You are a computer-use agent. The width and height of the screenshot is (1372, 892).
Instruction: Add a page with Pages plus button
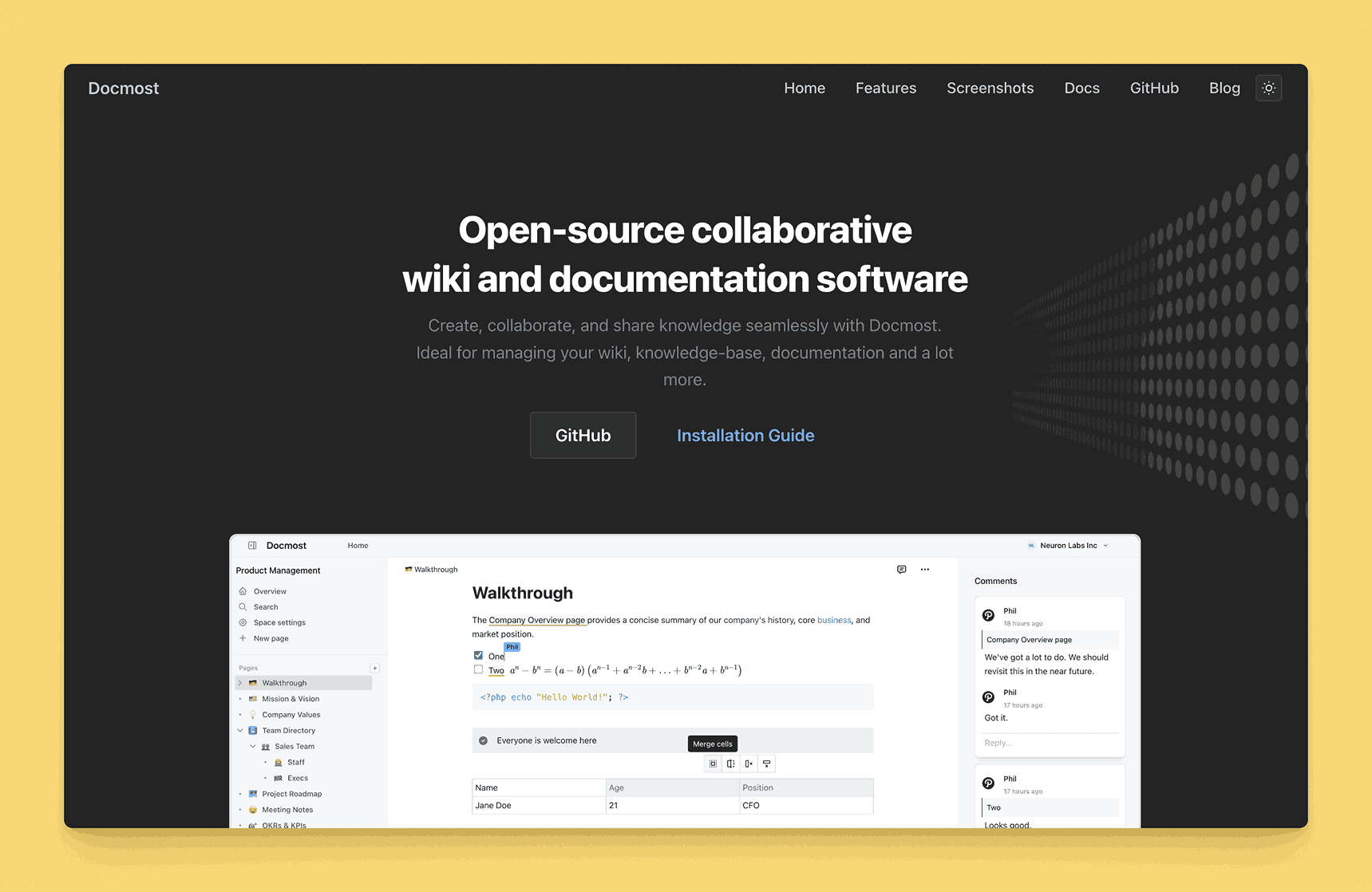click(x=374, y=668)
